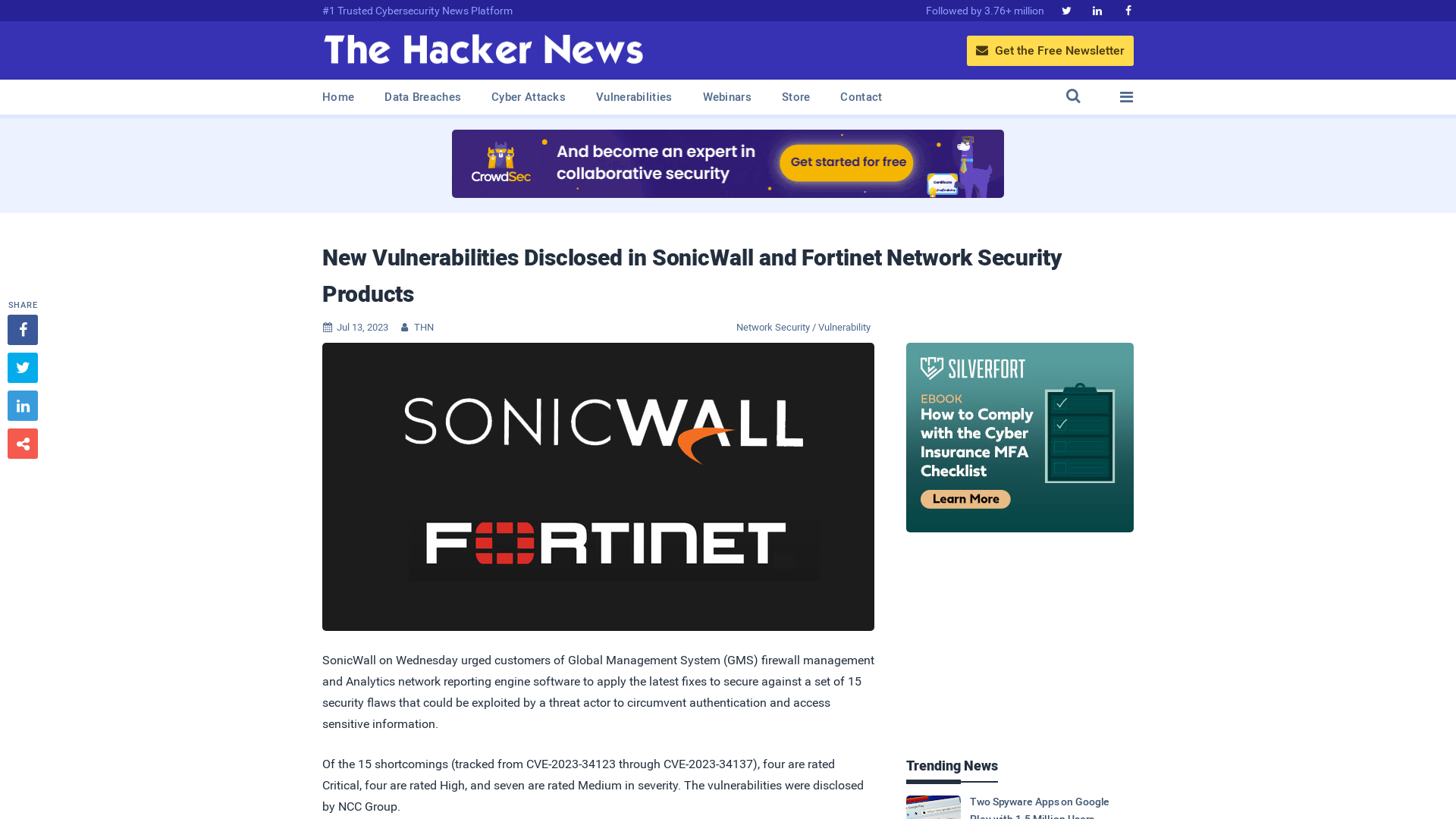
Task: Open Cyber Attacks dropdown menu
Action: (x=528, y=96)
